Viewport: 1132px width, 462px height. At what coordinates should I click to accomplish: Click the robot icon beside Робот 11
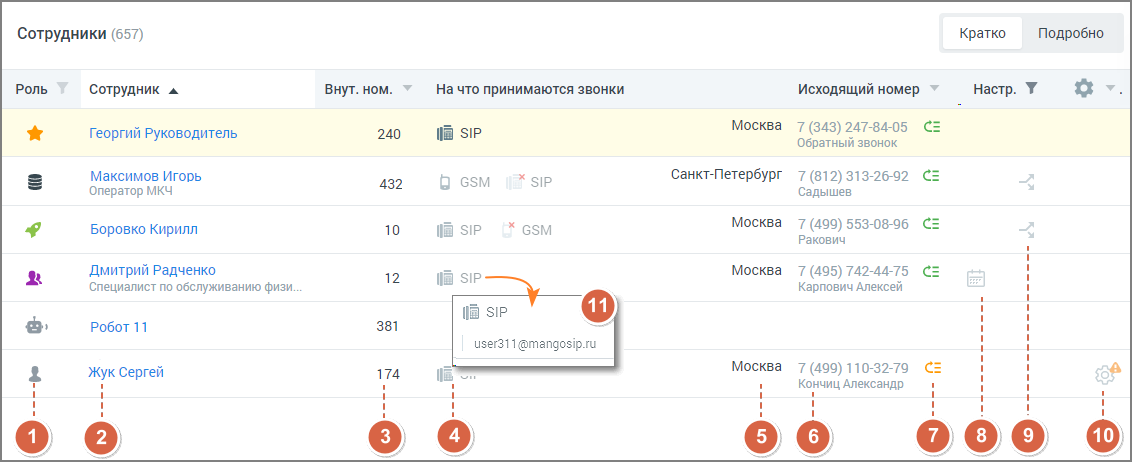(x=35, y=326)
